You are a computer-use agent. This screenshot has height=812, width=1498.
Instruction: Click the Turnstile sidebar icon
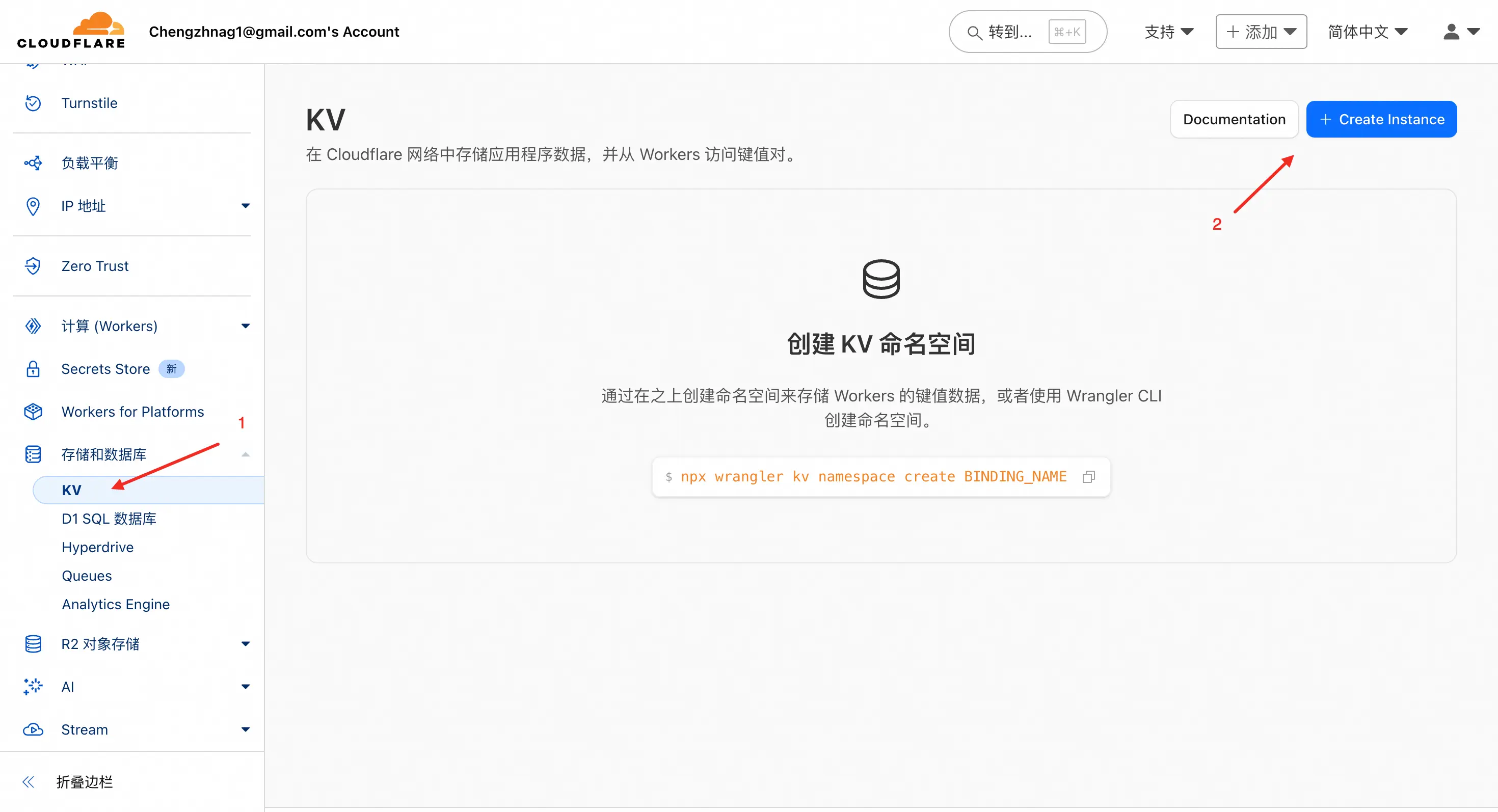point(33,103)
